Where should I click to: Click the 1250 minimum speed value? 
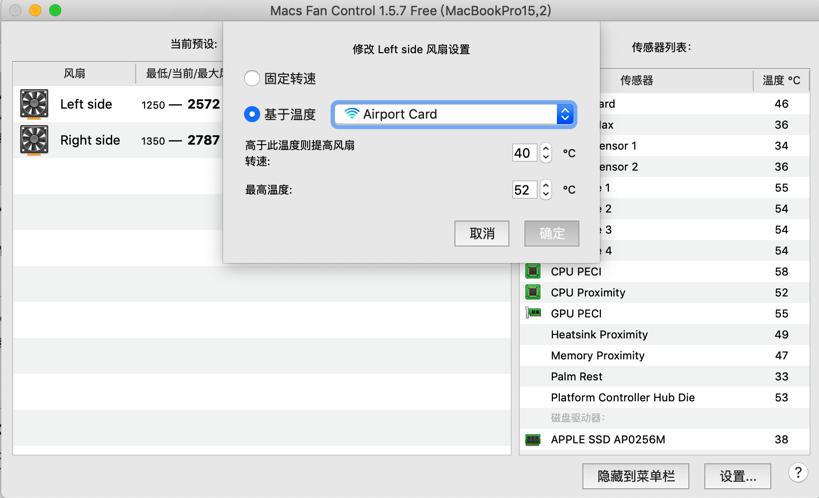pos(153,105)
